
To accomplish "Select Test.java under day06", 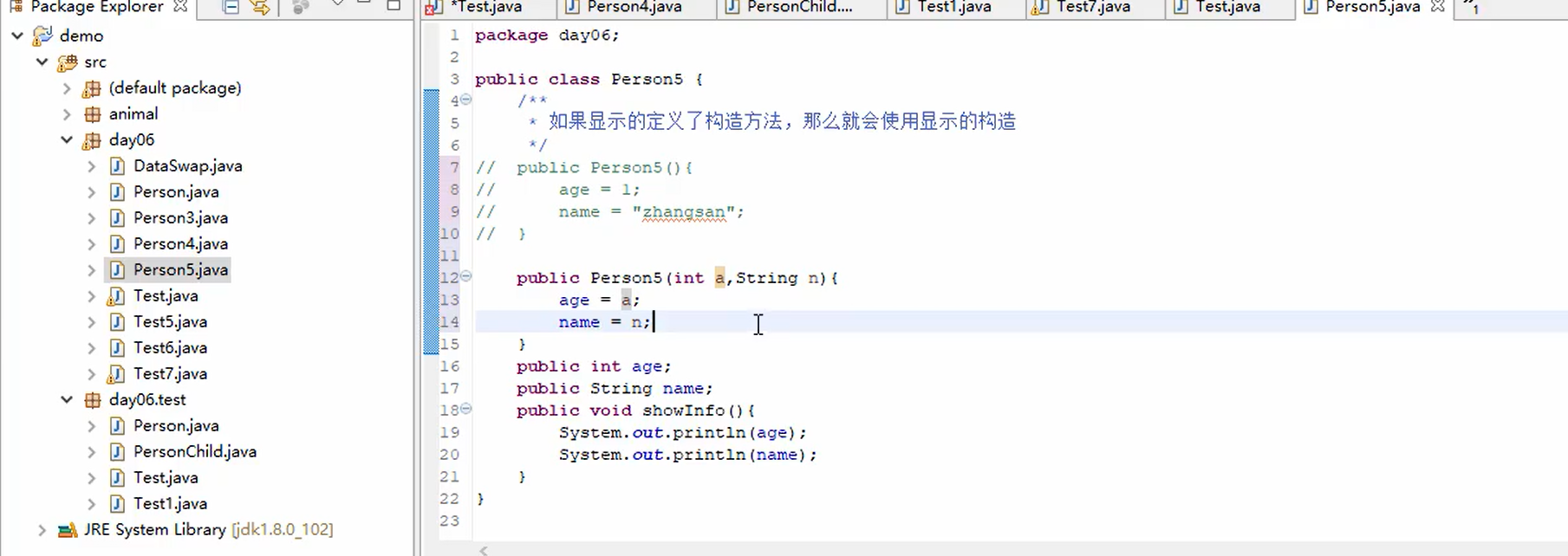I will click(x=166, y=295).
